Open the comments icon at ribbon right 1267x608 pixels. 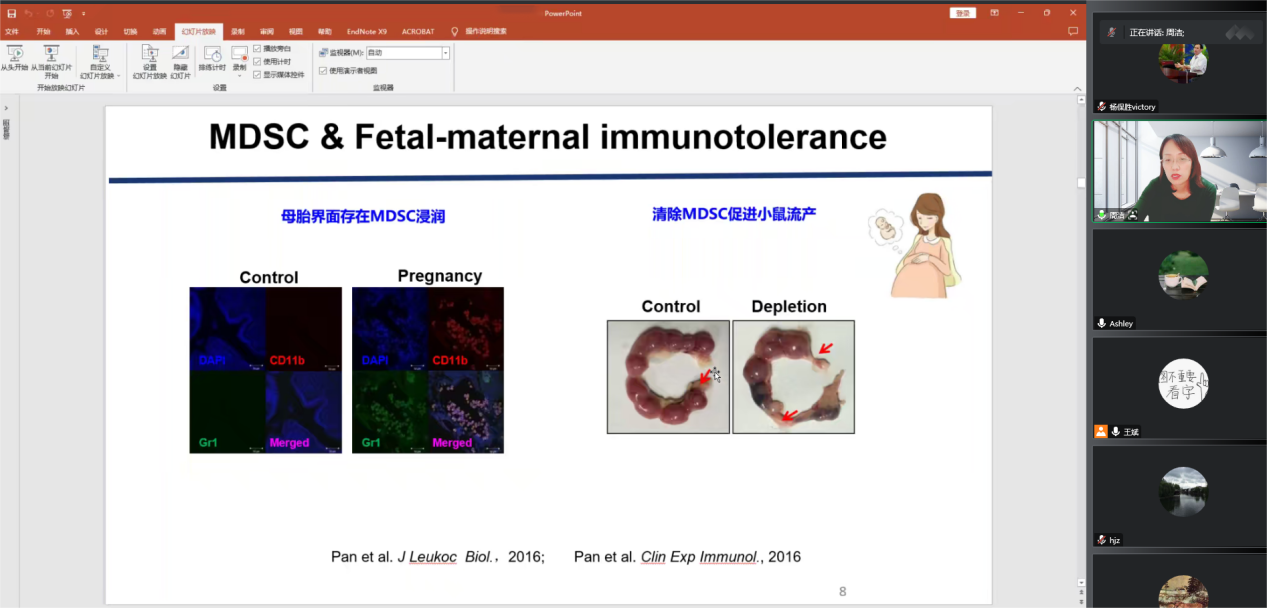point(1073,31)
